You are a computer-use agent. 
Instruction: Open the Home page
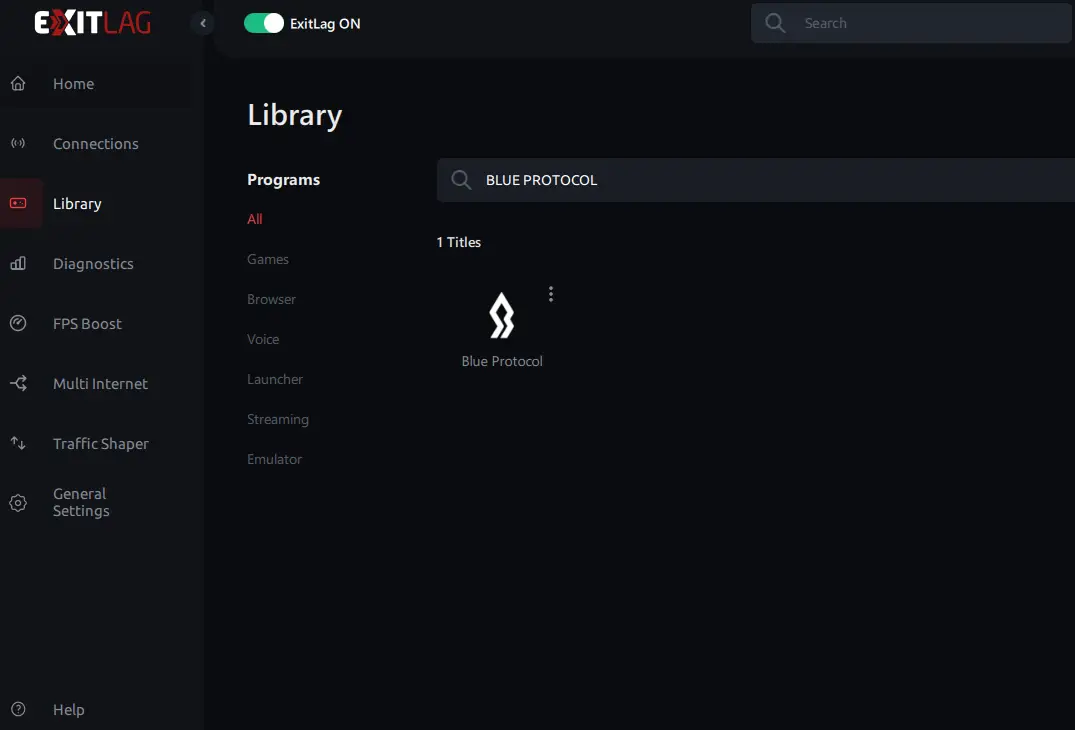73,84
